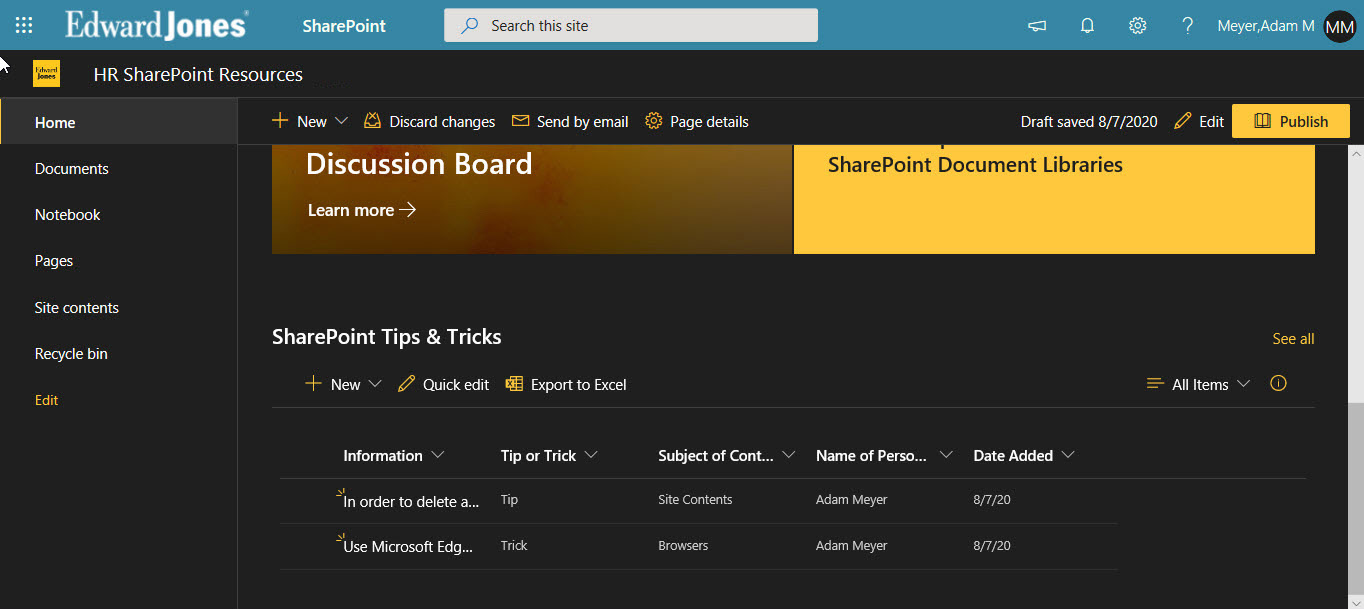Click the 'Site Contents' cell
The width and height of the screenshot is (1364, 609).
click(x=695, y=500)
